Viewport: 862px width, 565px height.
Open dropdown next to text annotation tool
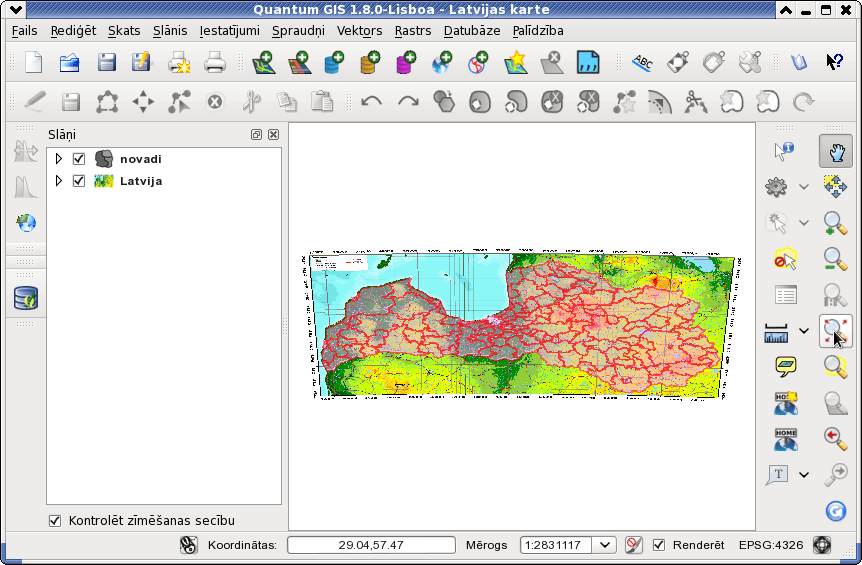point(804,475)
